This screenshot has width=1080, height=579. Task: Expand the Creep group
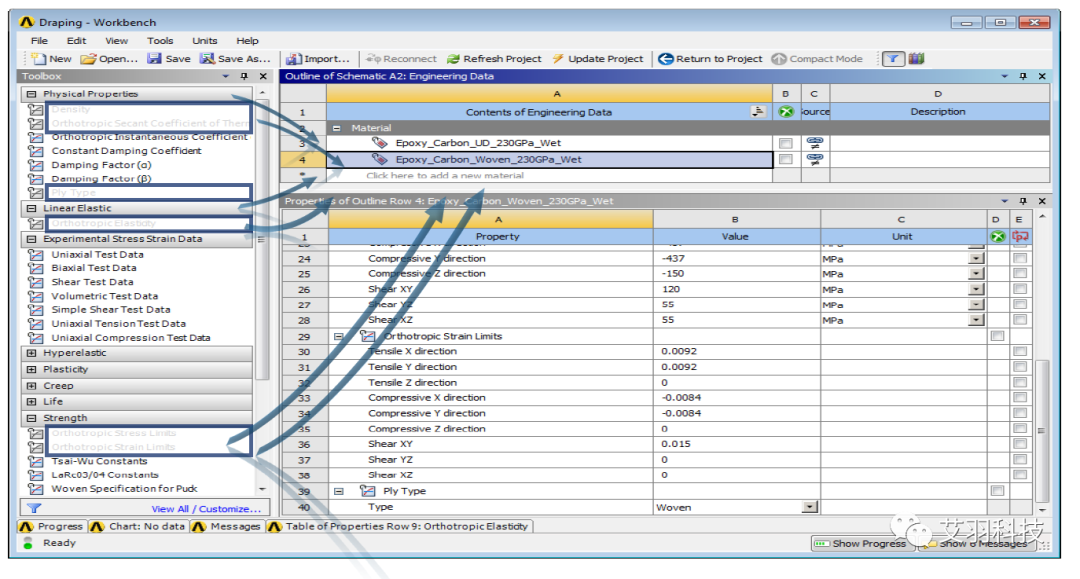31,386
